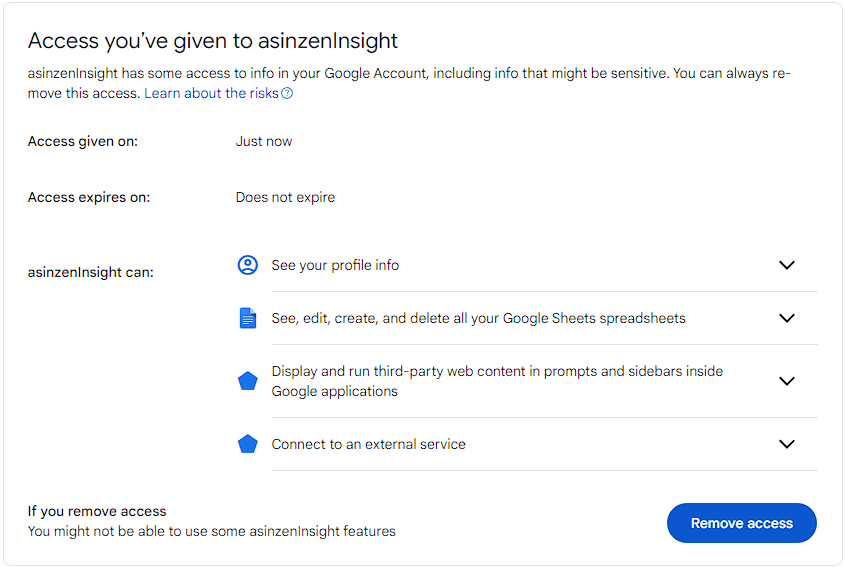Click the pentagon icon beside external service
The image size is (845, 567).
247,444
